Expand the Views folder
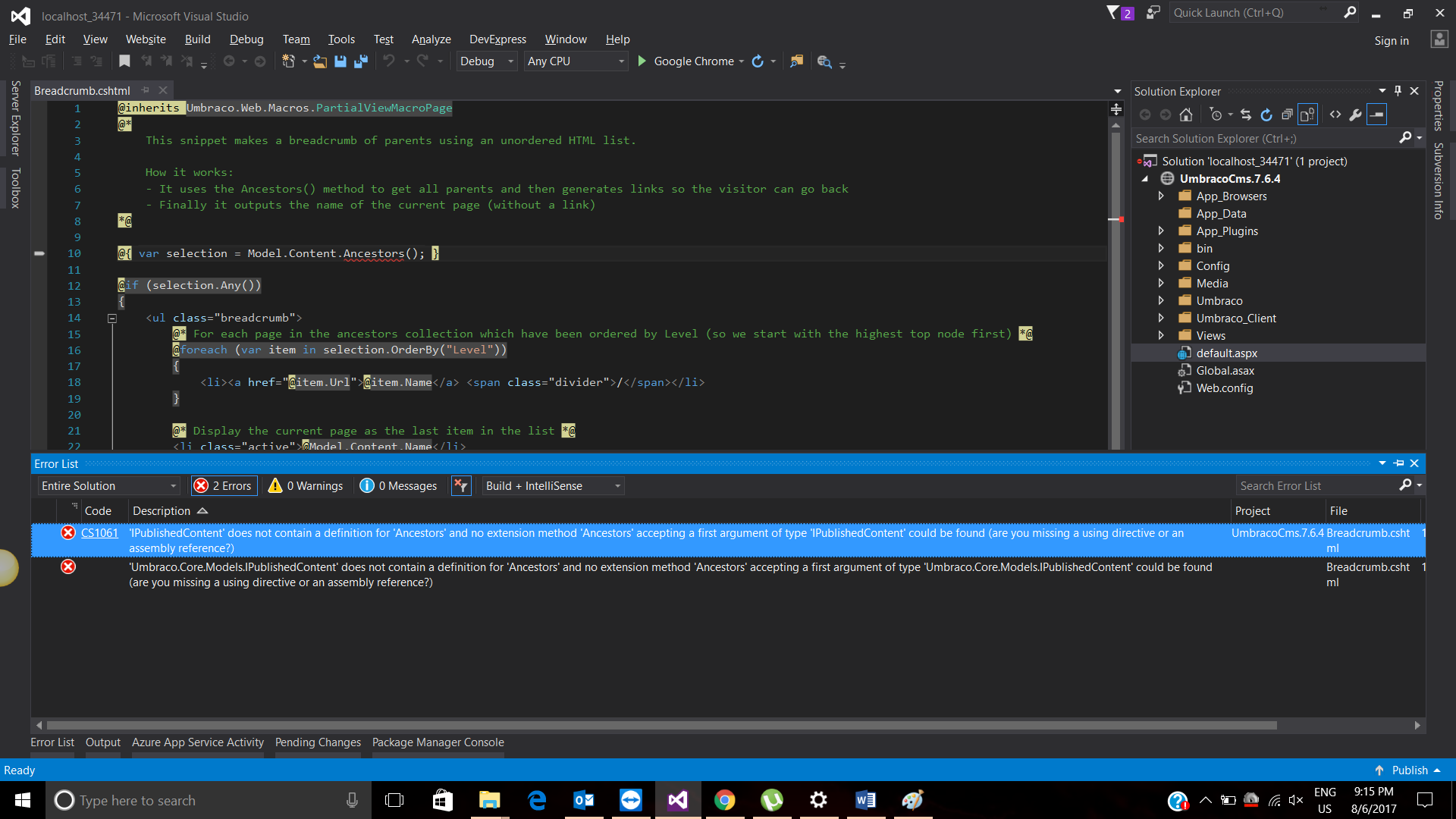The image size is (1456, 819). point(1161,335)
